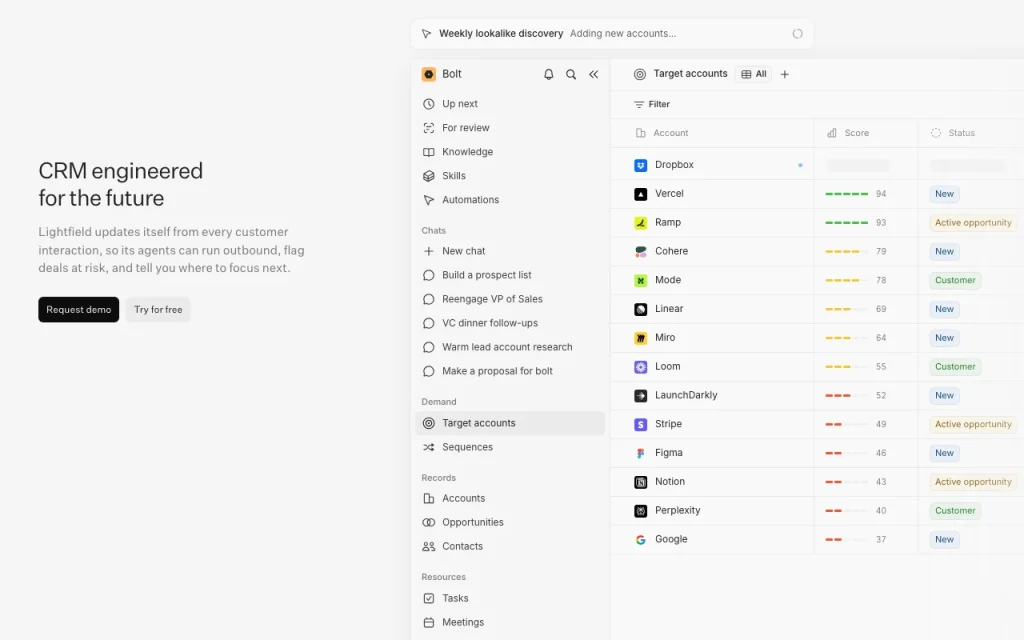Viewport: 1024px width, 640px height.
Task: Click the Target accounts header target icon
Action: click(640, 74)
